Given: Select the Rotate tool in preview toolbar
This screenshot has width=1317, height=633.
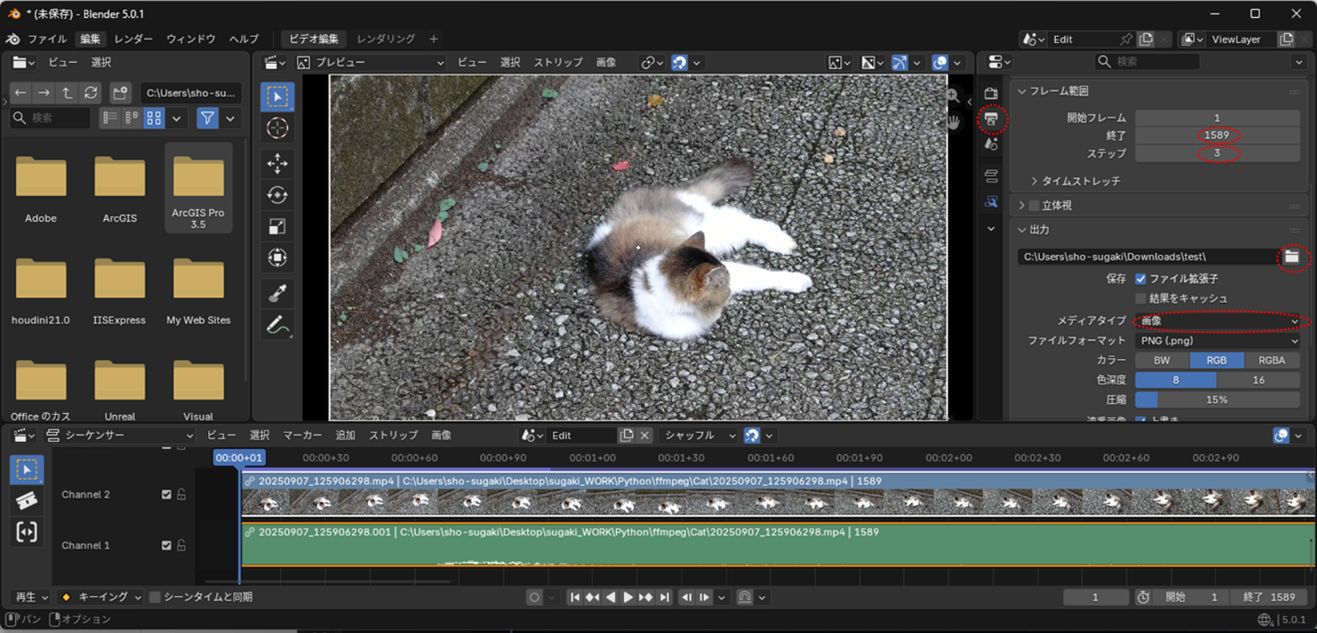Looking at the screenshot, I should coord(277,195).
